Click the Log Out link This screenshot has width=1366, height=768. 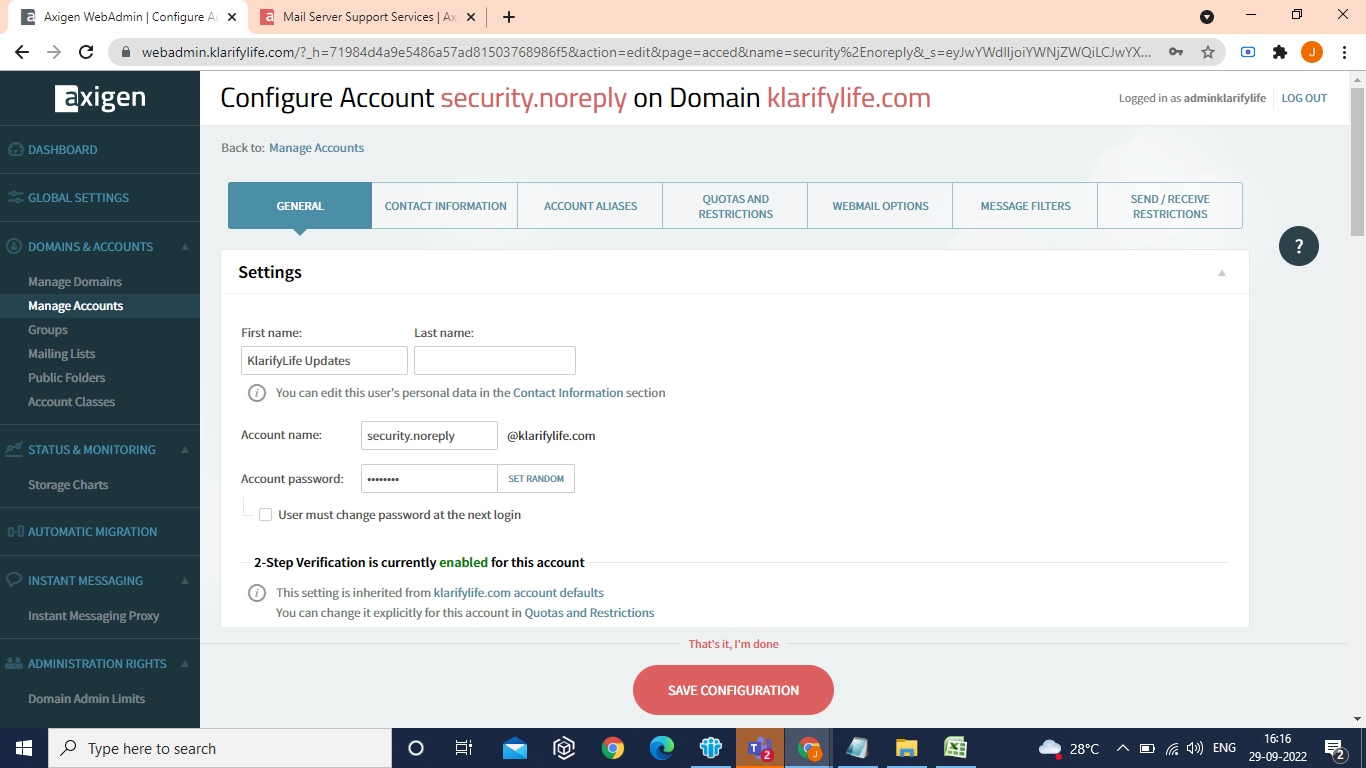pos(1304,98)
